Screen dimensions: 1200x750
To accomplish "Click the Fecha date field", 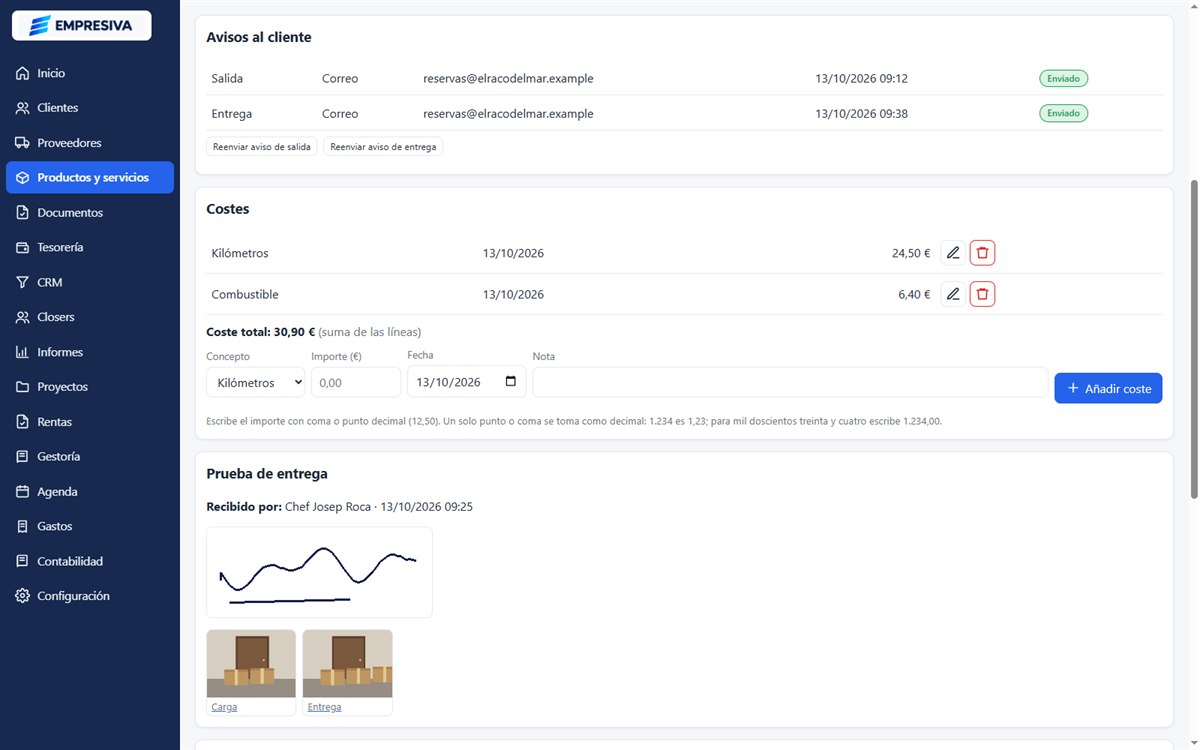I will coord(466,382).
